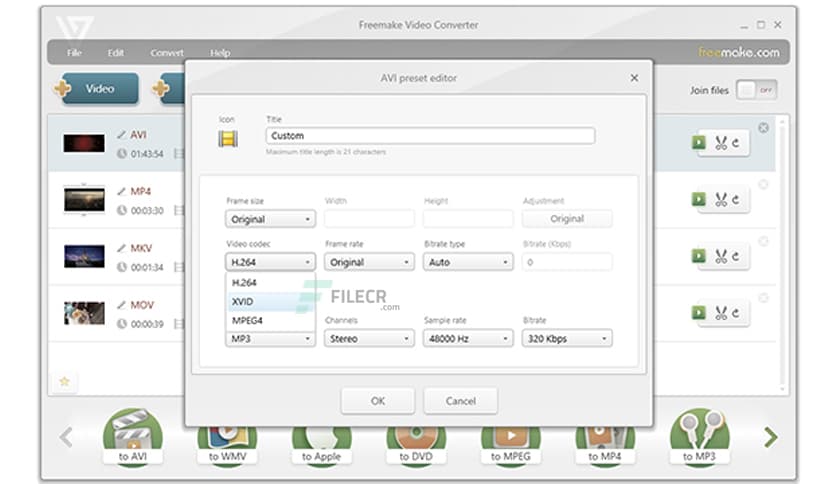836x484 pixels.
Task: Select XVID in the codec list
Action: (270, 302)
